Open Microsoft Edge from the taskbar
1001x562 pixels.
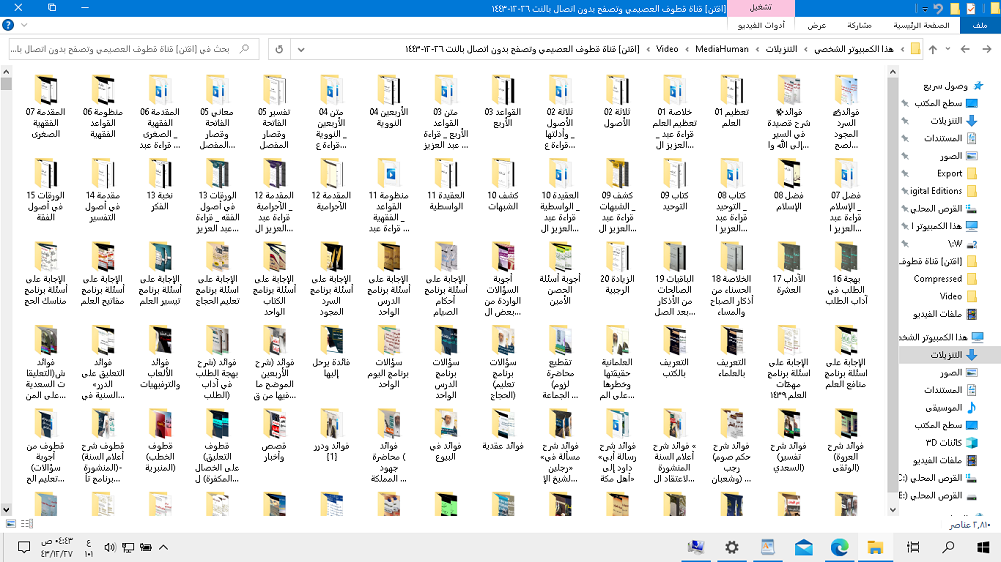click(x=840, y=547)
